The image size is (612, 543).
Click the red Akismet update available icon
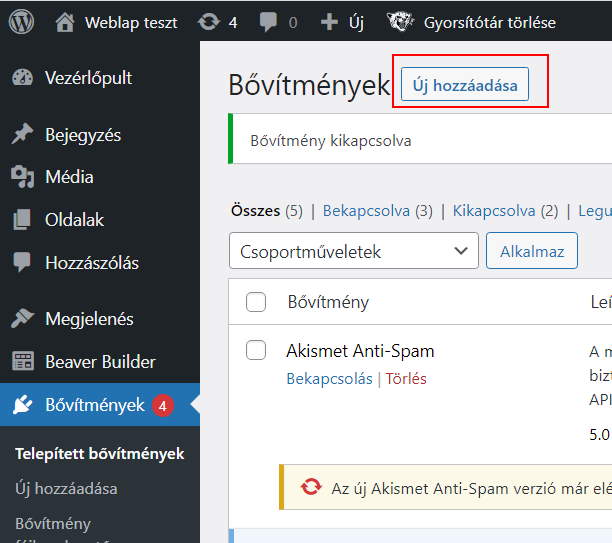(x=311, y=487)
